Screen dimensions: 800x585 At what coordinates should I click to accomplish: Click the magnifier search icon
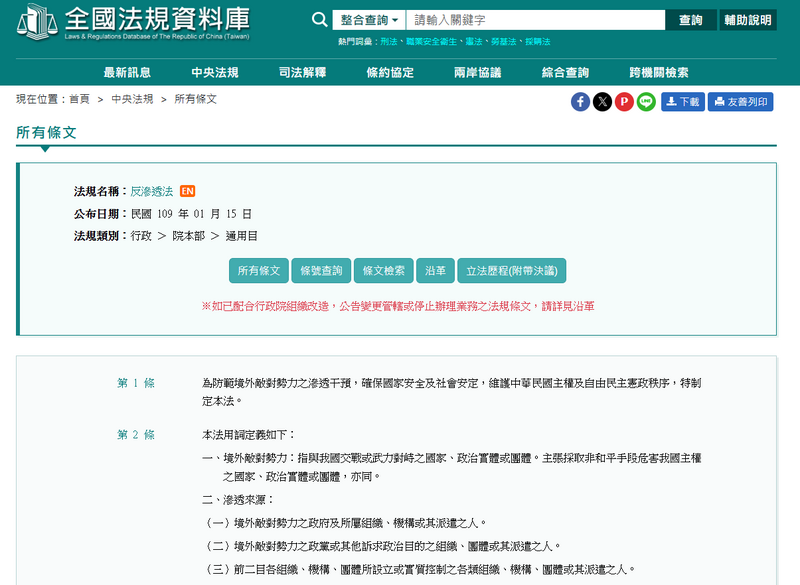319,19
